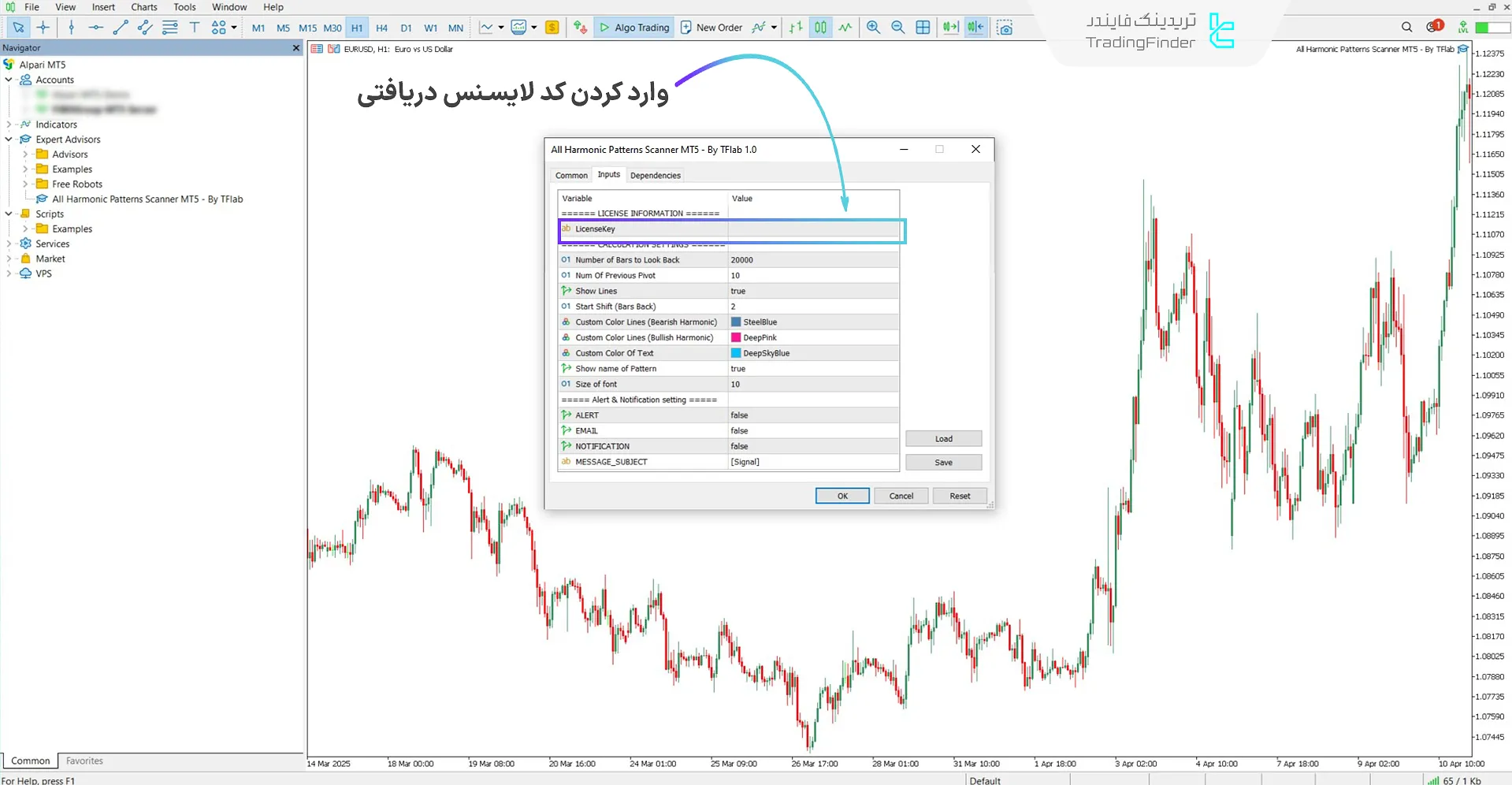Enable the ALERT setting in the inputs list
Screen dimensions: 1512x785
click(813, 415)
